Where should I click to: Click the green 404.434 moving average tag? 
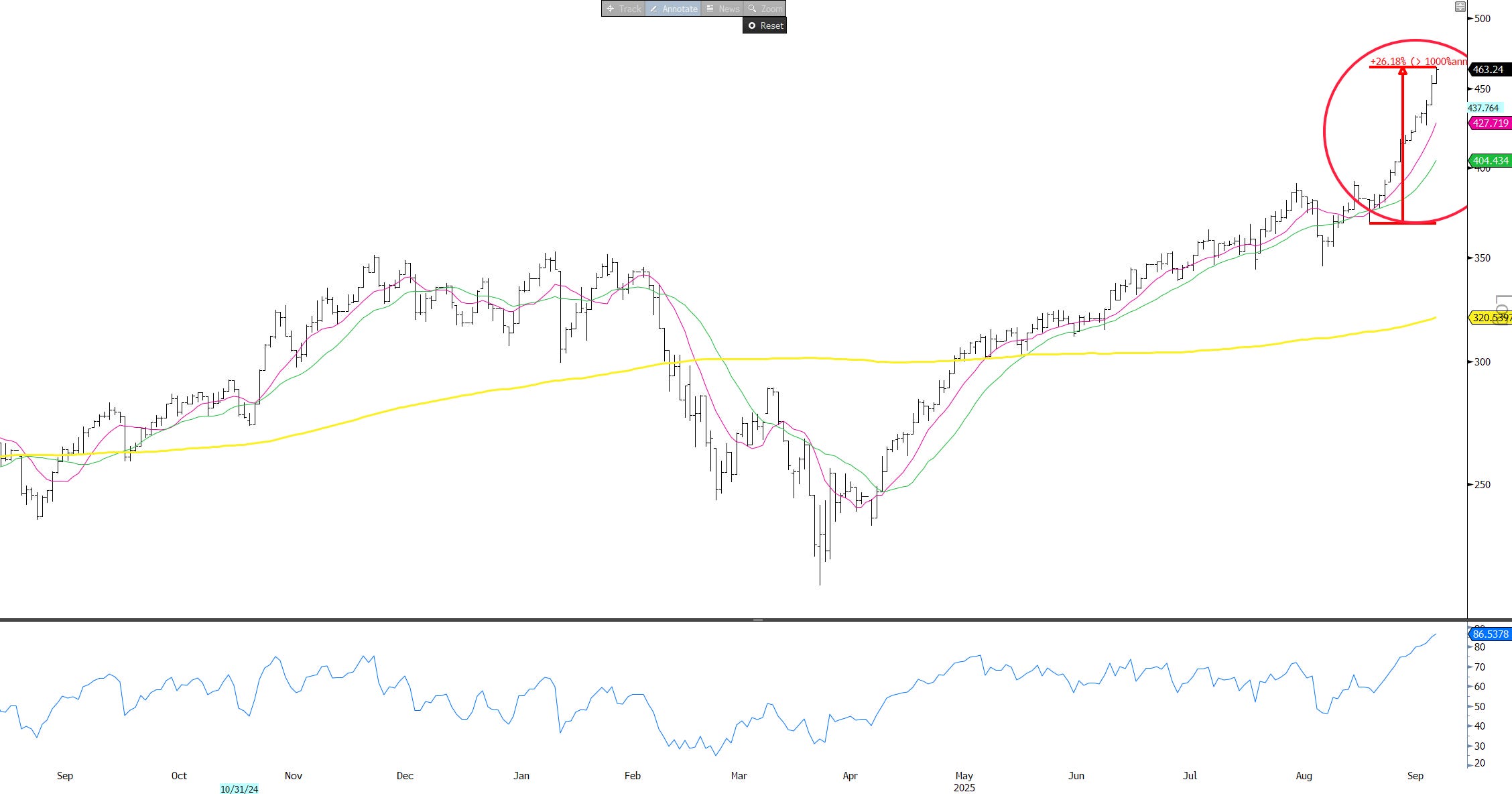(1490, 161)
